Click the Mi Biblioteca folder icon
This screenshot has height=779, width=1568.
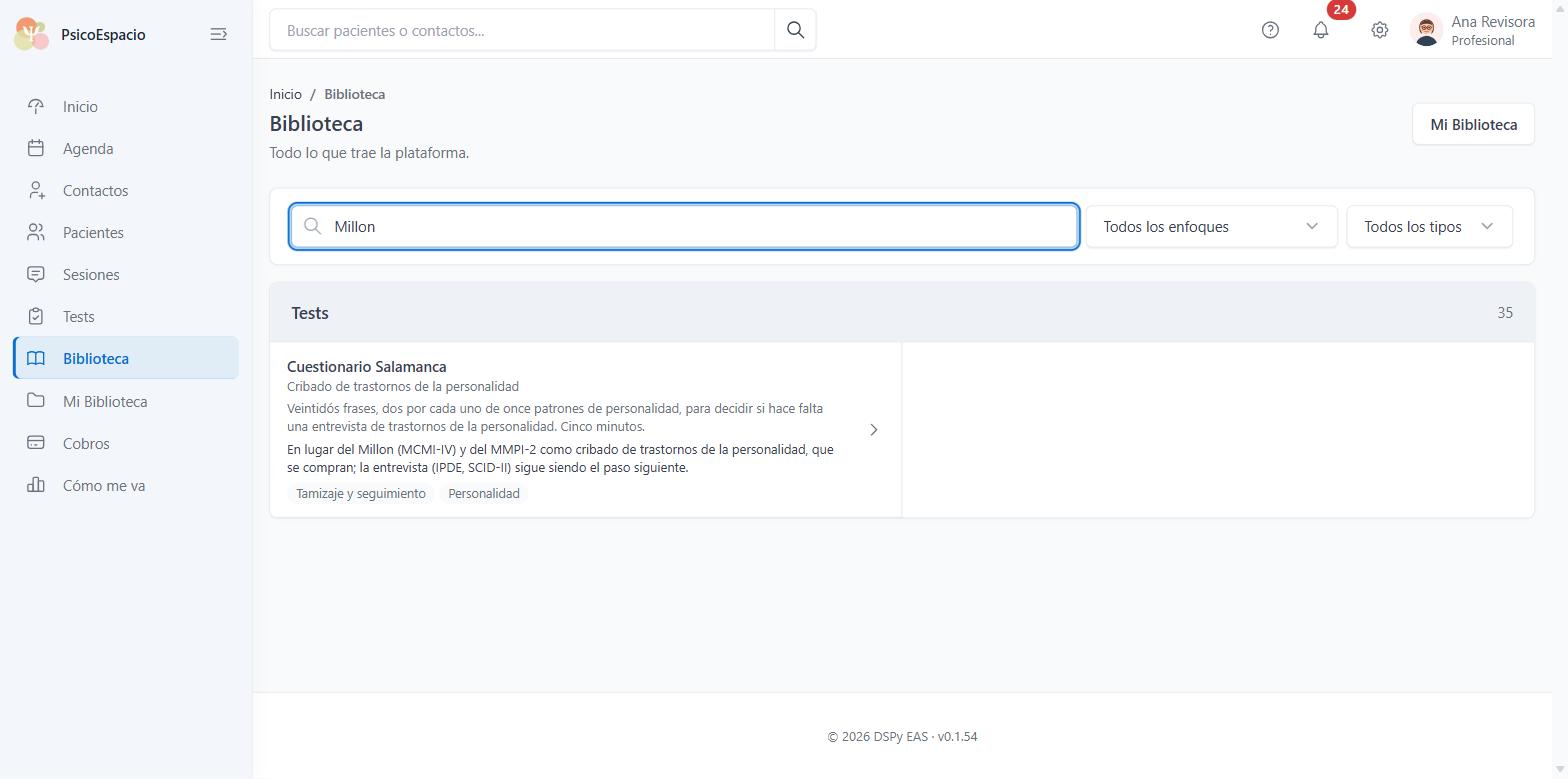(36, 401)
